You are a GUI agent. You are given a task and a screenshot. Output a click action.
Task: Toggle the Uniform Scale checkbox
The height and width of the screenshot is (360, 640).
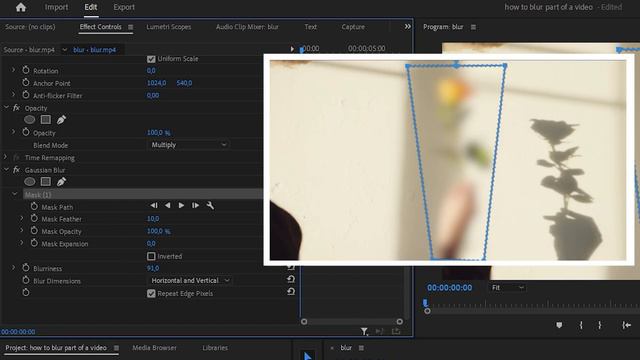pyautogui.click(x=151, y=59)
